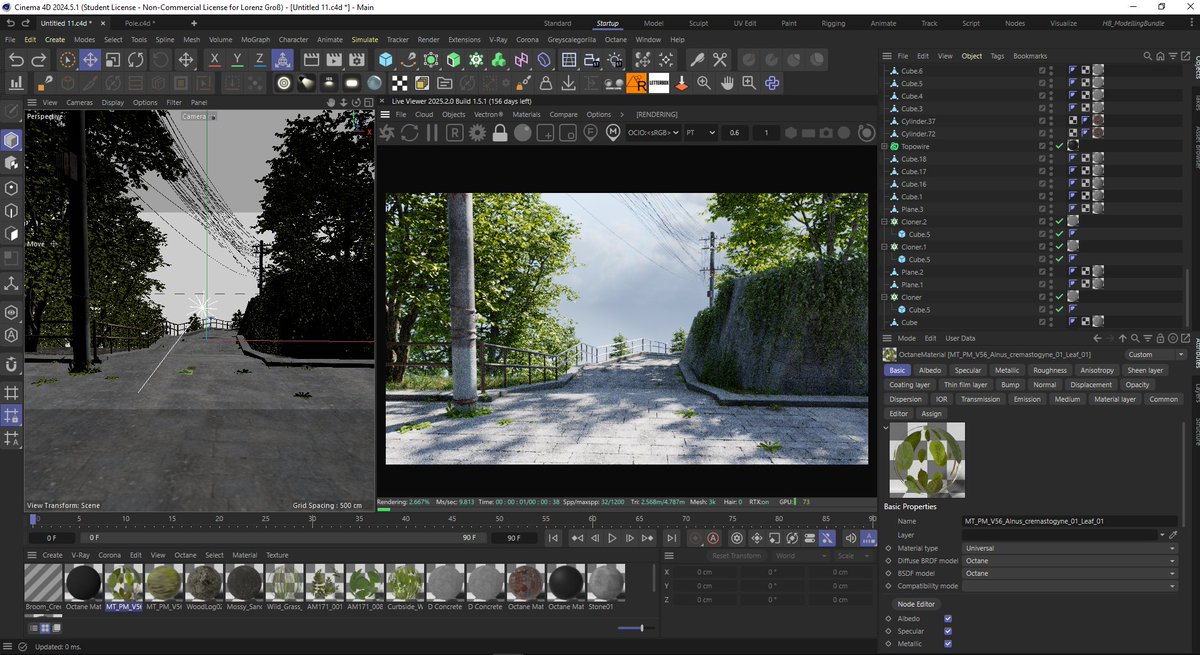Viewport: 1200px width, 655px height.
Task: Open the MoGraph menu
Action: [x=255, y=39]
